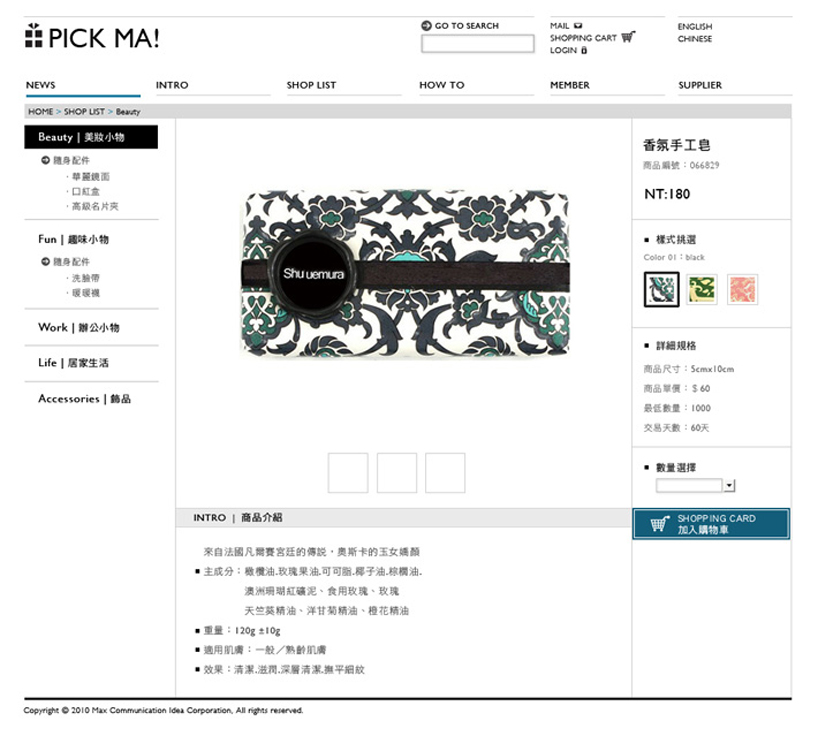Open the shopping cart icon in header
Image resolution: width=818 pixels, height=736 pixels.
(628, 37)
